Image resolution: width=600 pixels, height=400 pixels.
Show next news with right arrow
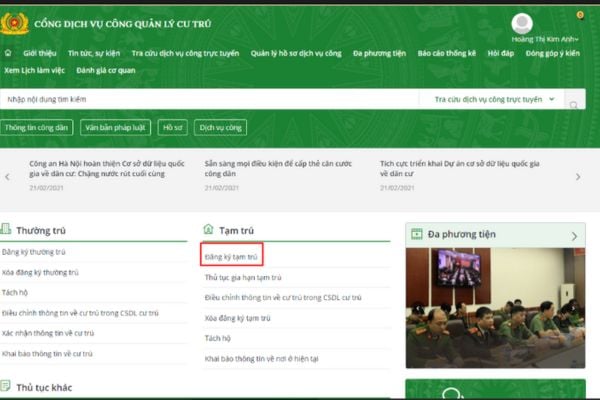577,177
